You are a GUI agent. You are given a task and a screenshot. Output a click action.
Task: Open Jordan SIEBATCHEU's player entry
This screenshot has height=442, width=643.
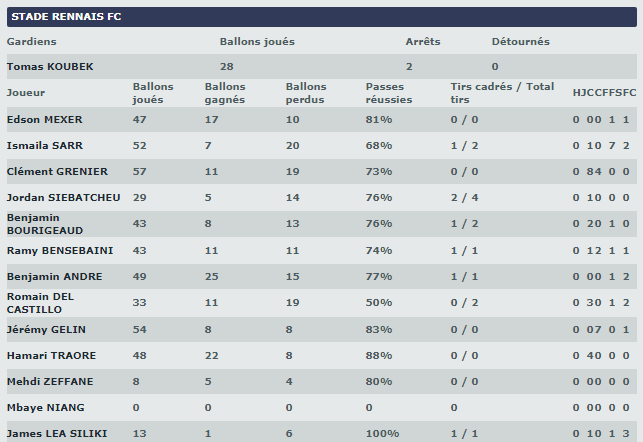coord(63,198)
